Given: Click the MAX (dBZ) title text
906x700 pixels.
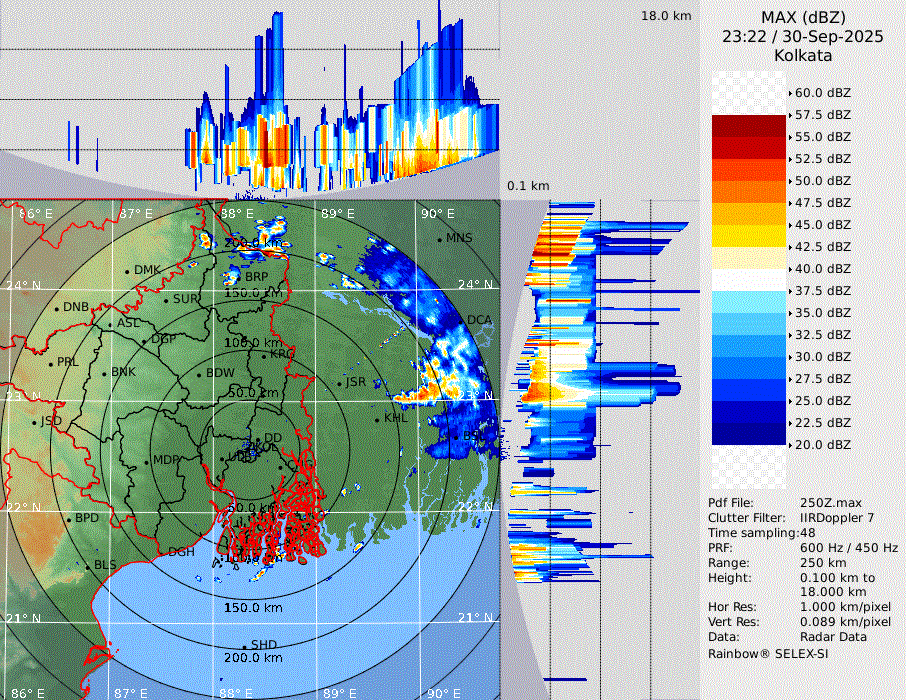Looking at the screenshot, I should 803,17.
